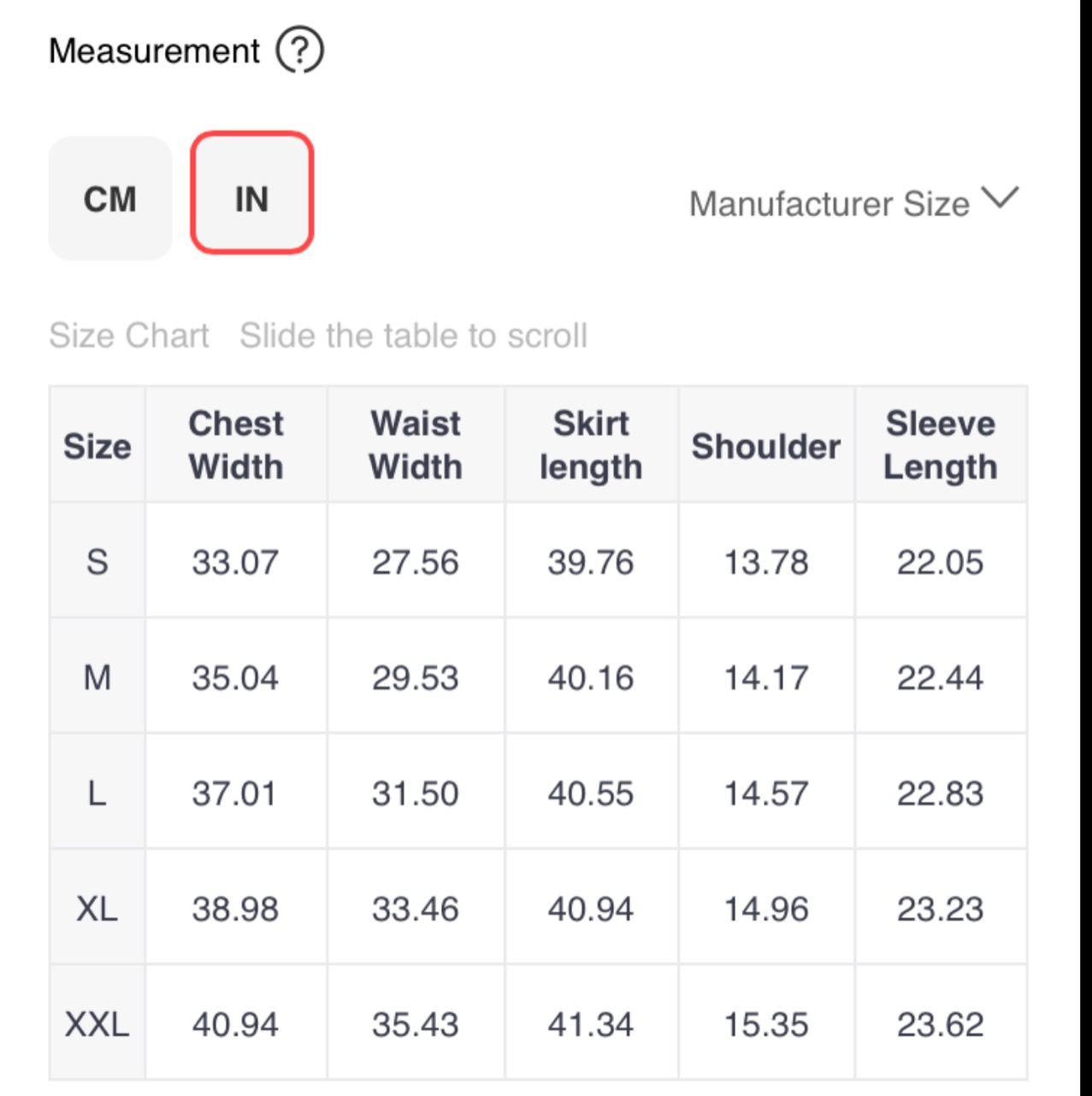The width and height of the screenshot is (1092, 1096).
Task: Click the Shoulder column header
Action: 766,446
